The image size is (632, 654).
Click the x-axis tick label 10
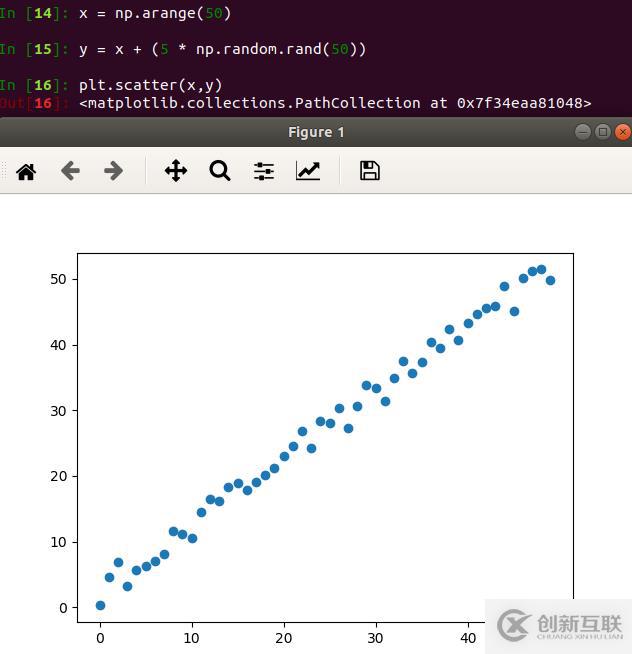pos(192,638)
